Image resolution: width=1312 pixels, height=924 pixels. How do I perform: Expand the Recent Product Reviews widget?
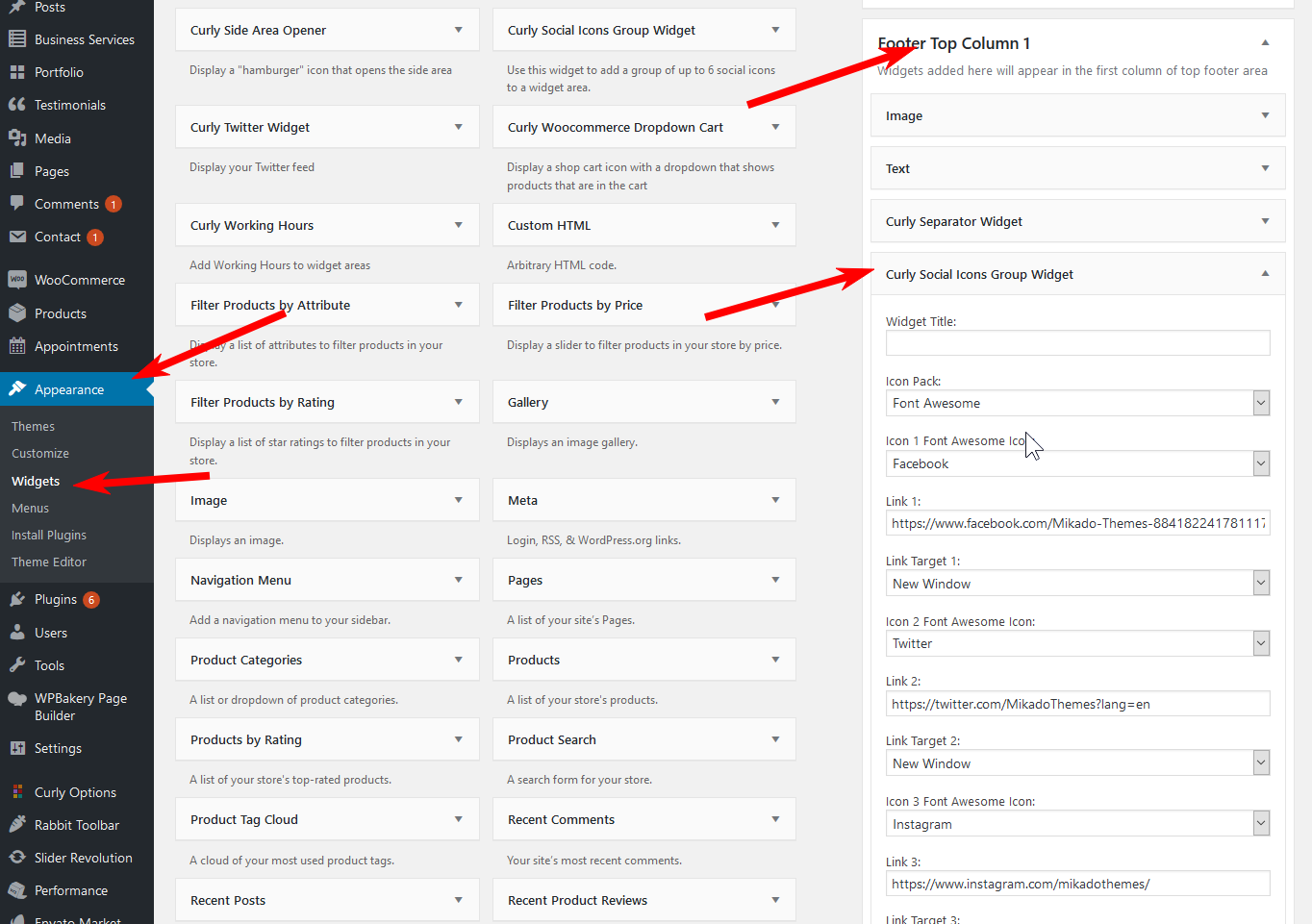(776, 900)
